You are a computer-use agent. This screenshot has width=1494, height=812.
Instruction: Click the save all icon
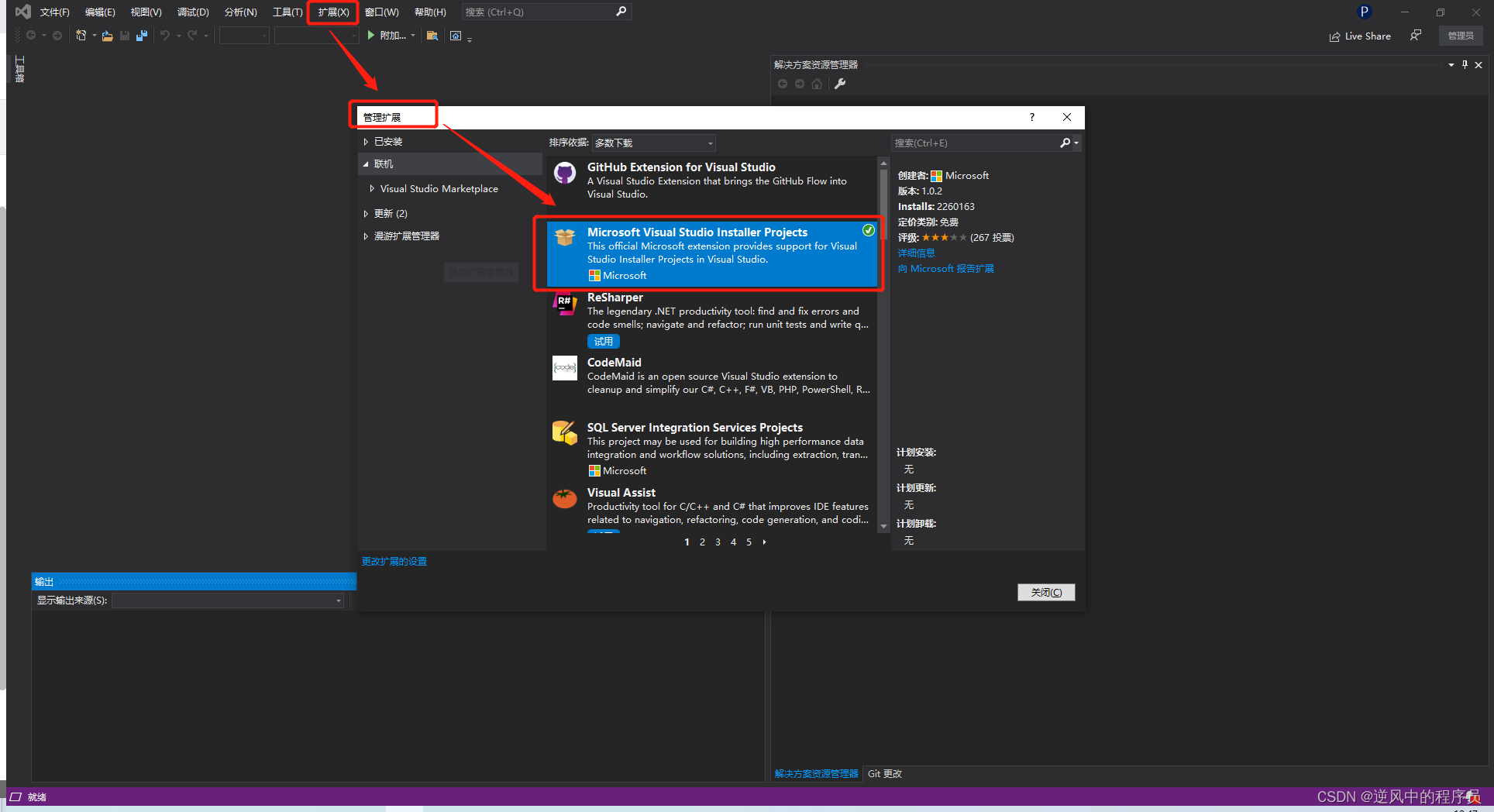click(142, 36)
